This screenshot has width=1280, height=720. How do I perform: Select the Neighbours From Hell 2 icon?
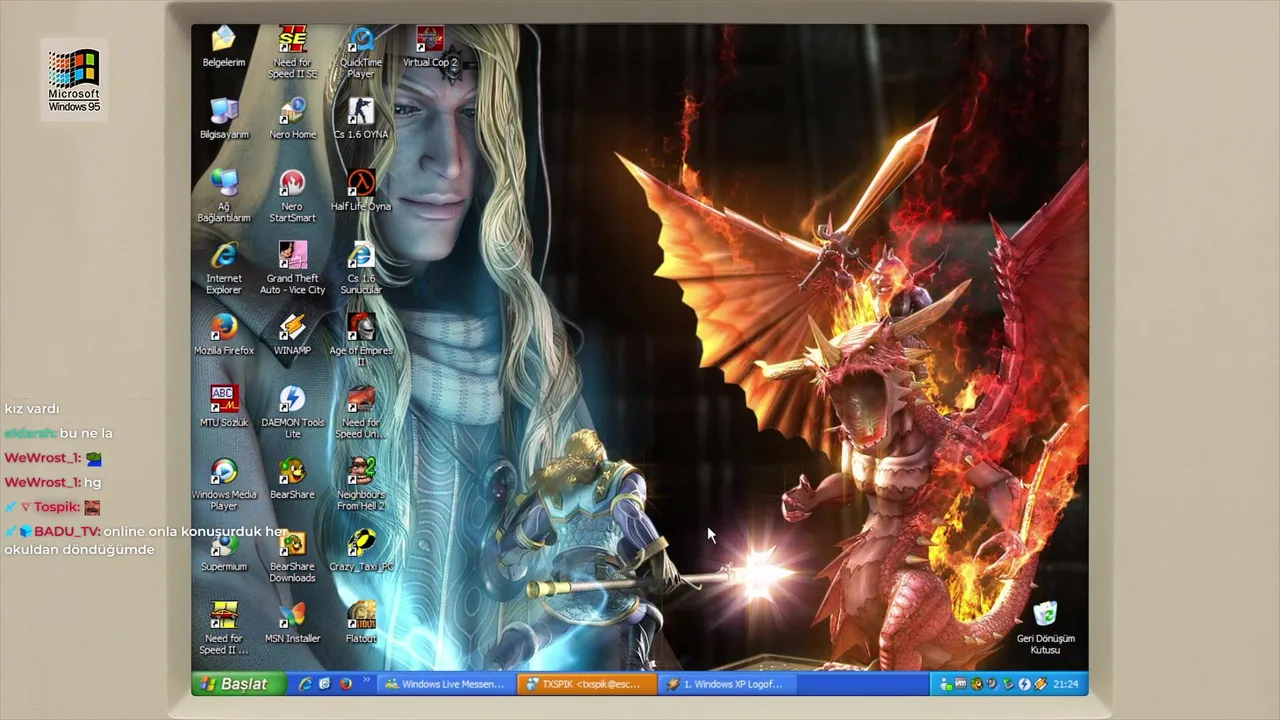361,485
